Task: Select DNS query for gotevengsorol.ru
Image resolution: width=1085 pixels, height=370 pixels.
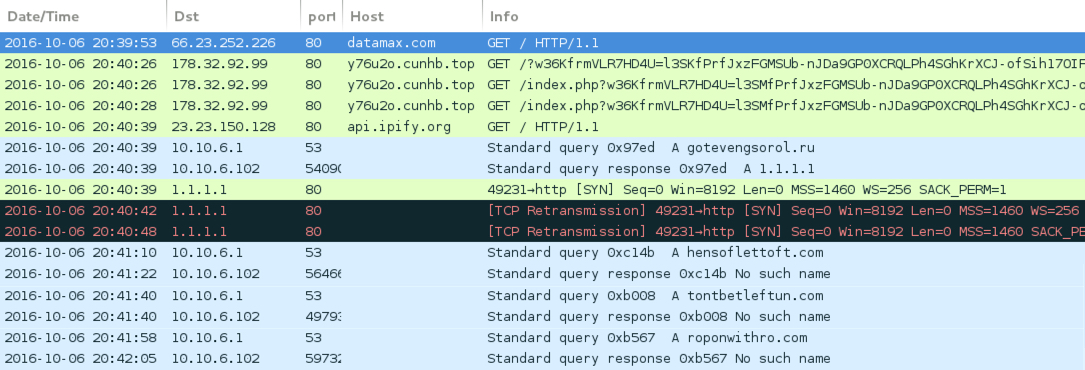Action: 542,148
